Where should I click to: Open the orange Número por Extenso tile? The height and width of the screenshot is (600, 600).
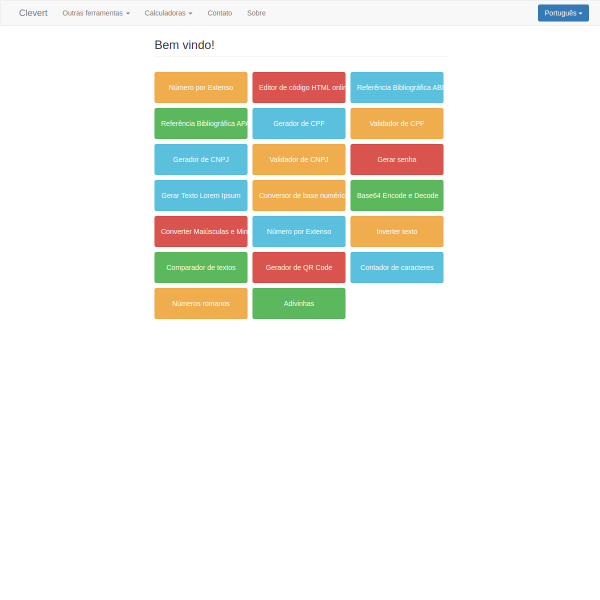click(x=201, y=88)
